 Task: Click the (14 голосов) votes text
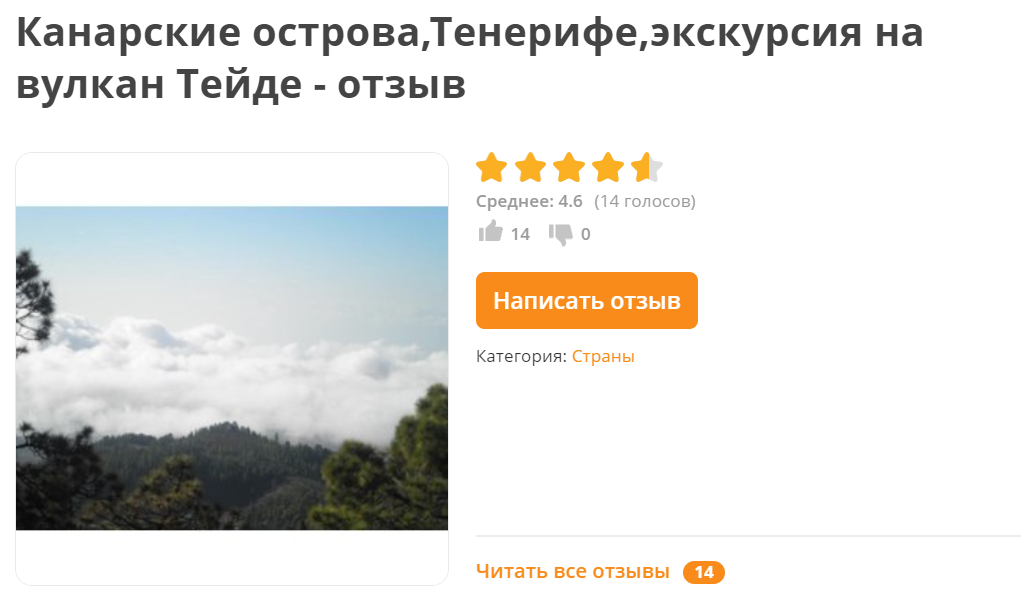(645, 201)
